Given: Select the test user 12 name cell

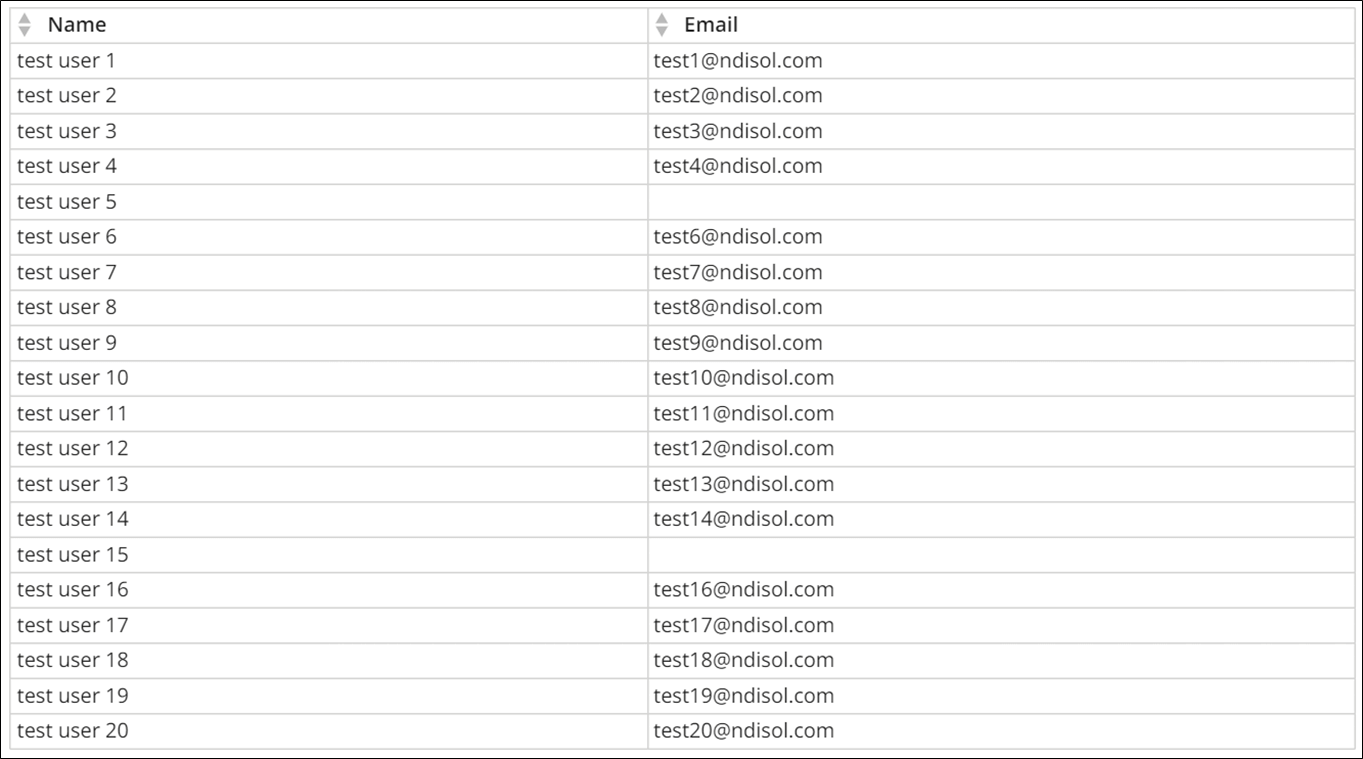Looking at the screenshot, I should pos(328,449).
